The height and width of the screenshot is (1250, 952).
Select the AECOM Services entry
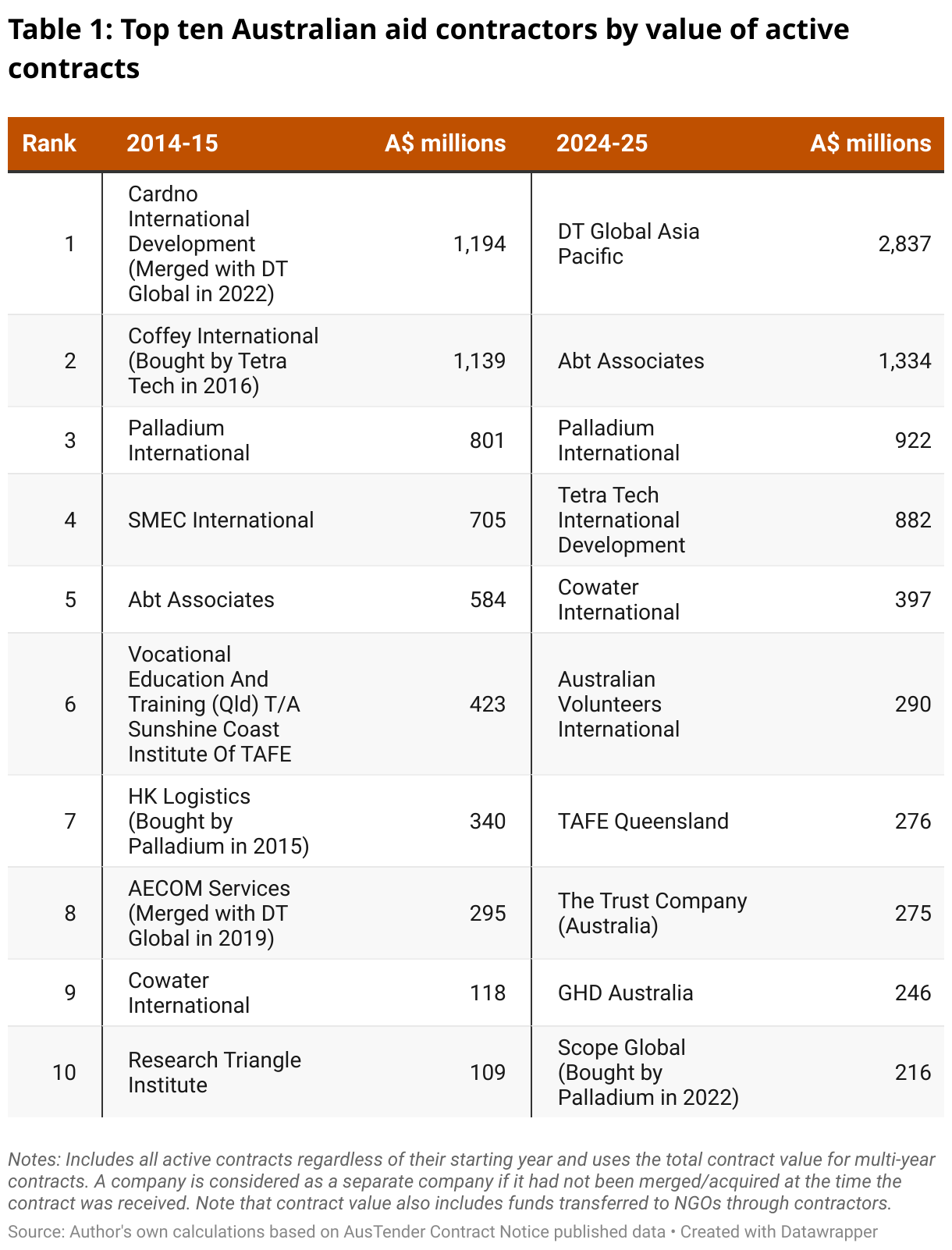[209, 913]
